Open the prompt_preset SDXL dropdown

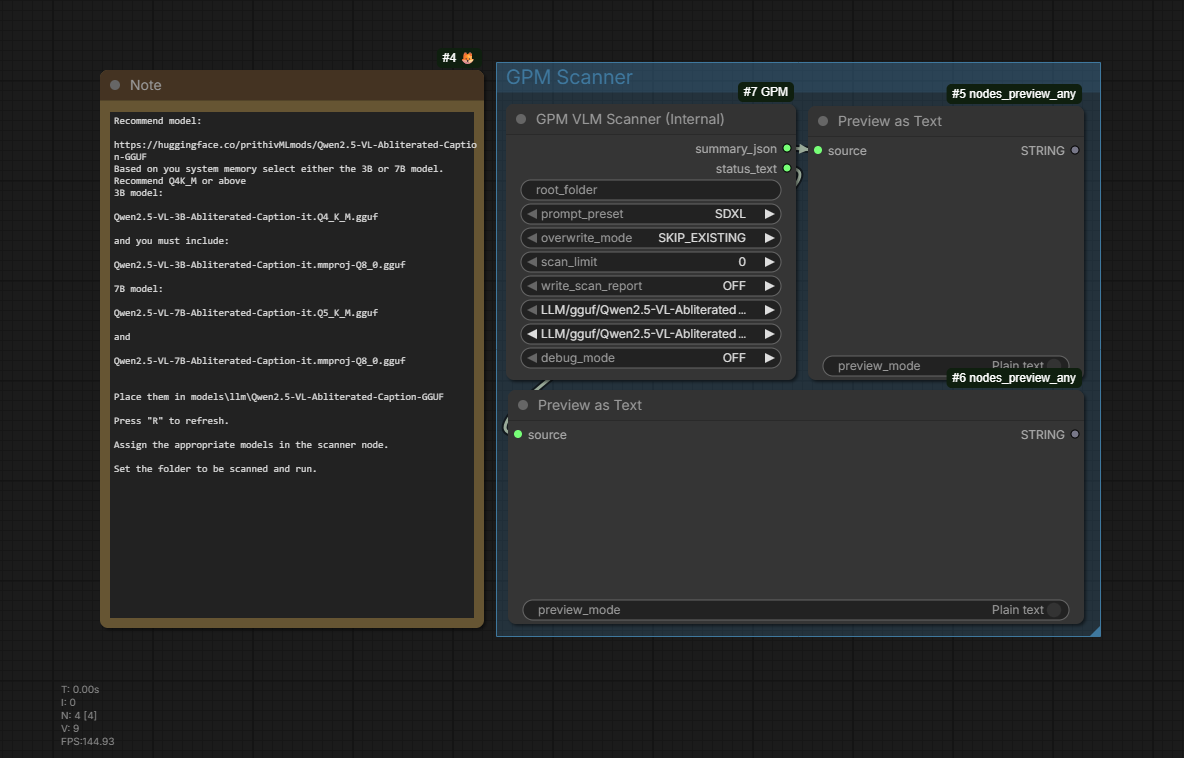(x=651, y=214)
